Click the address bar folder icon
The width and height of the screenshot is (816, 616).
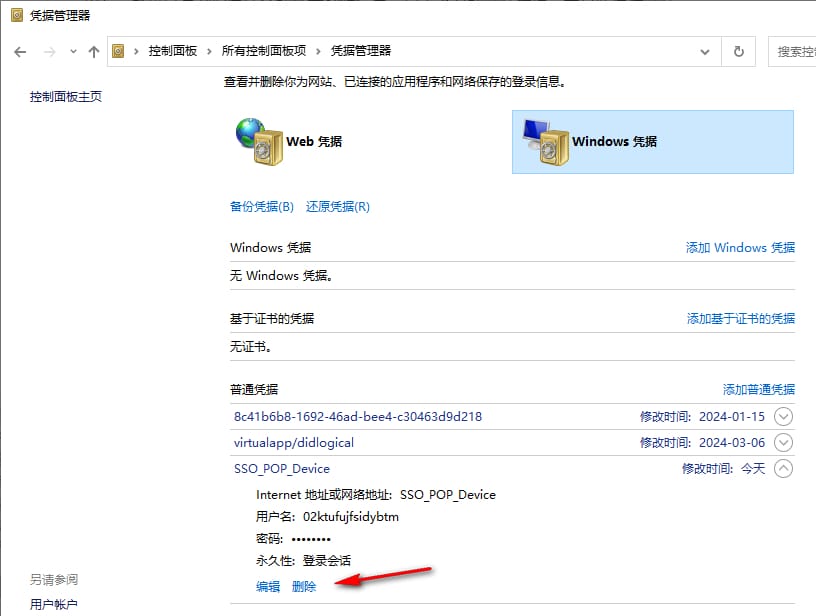[x=118, y=51]
